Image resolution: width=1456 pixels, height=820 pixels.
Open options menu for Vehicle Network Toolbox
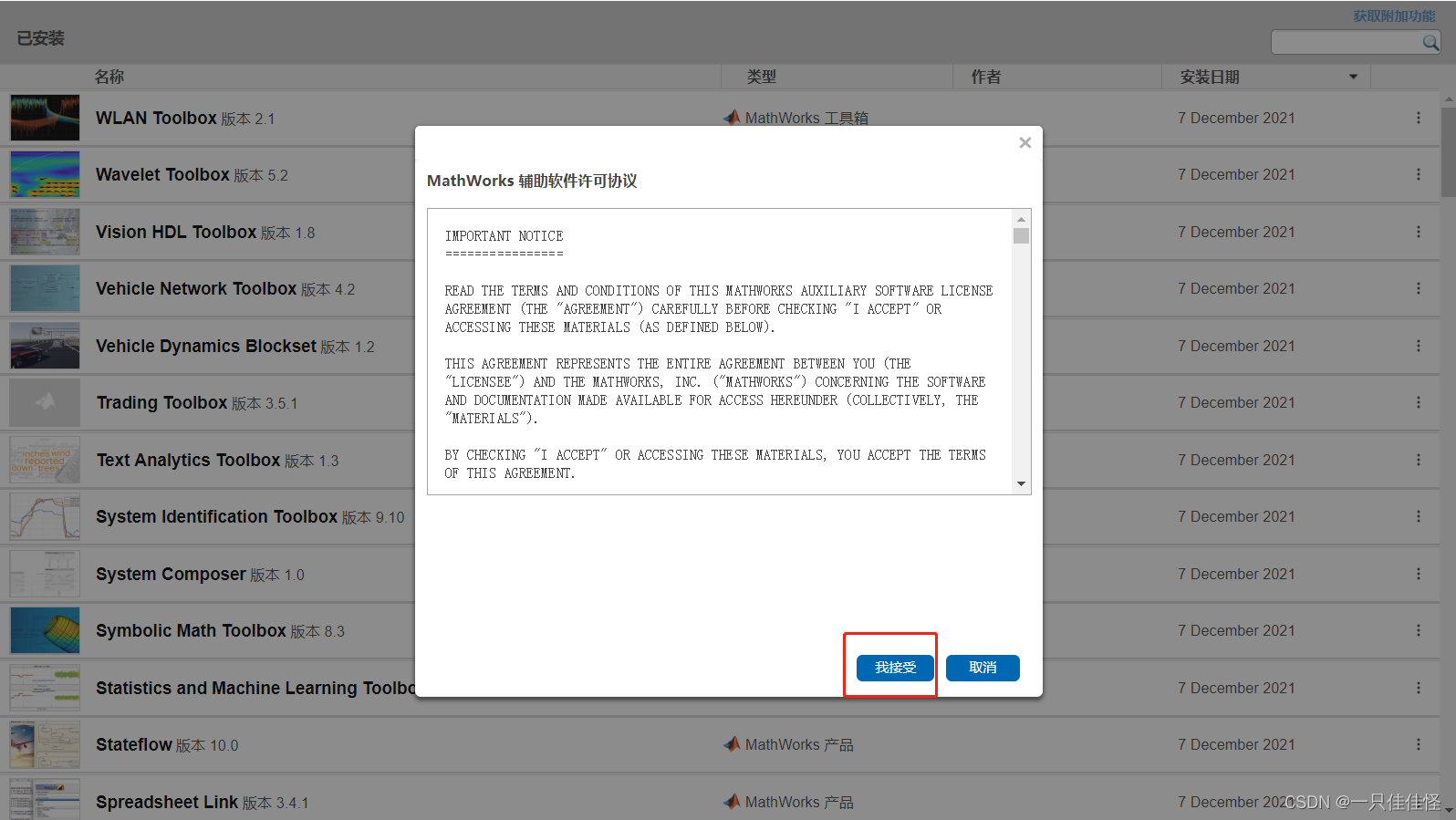(1418, 288)
